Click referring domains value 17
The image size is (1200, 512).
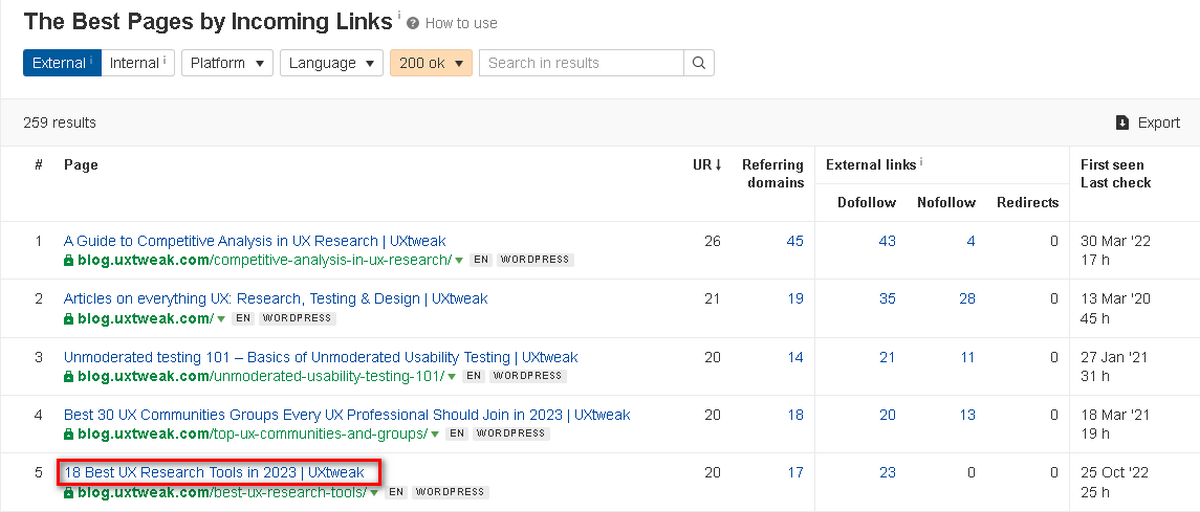click(x=795, y=473)
